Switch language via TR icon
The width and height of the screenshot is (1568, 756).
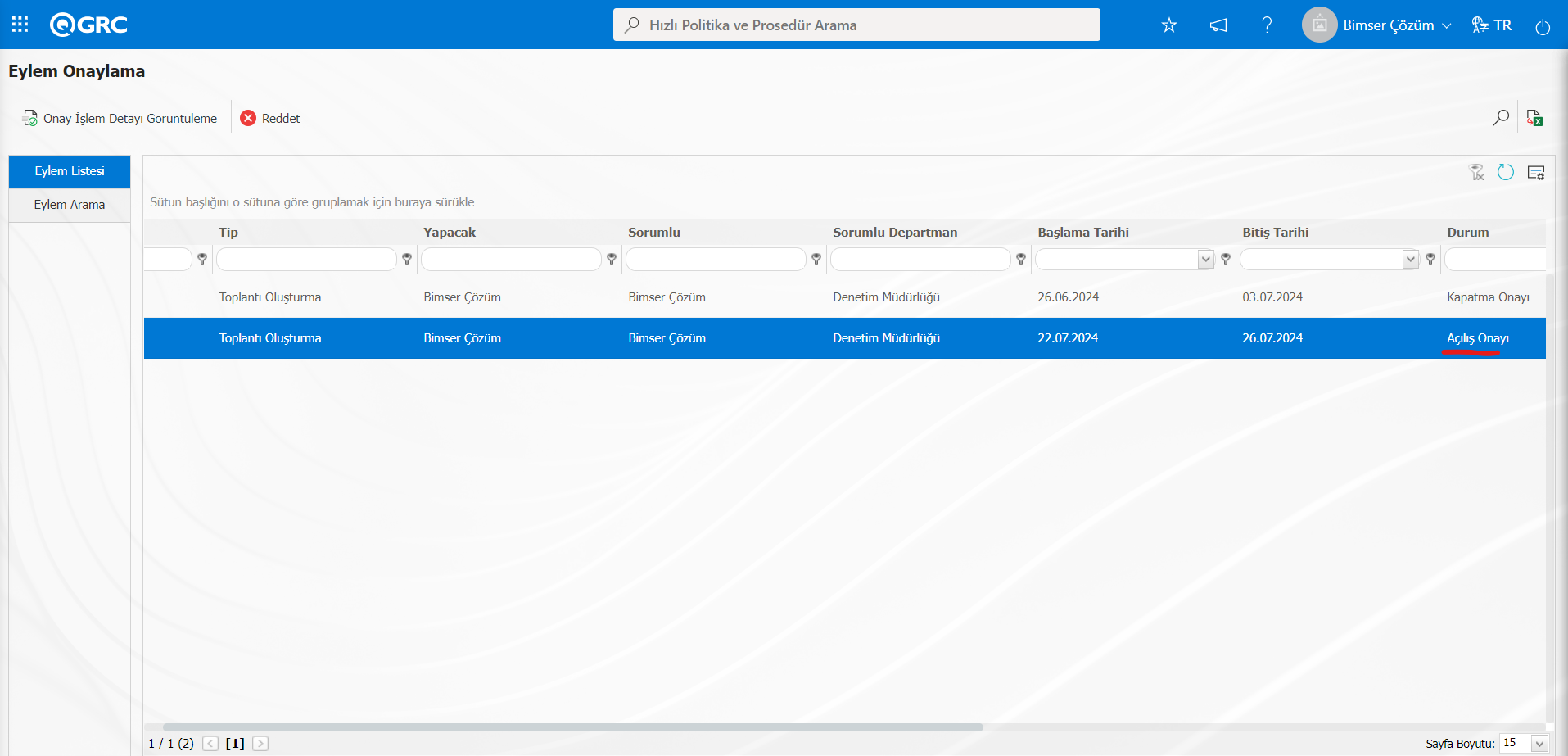click(x=1491, y=25)
